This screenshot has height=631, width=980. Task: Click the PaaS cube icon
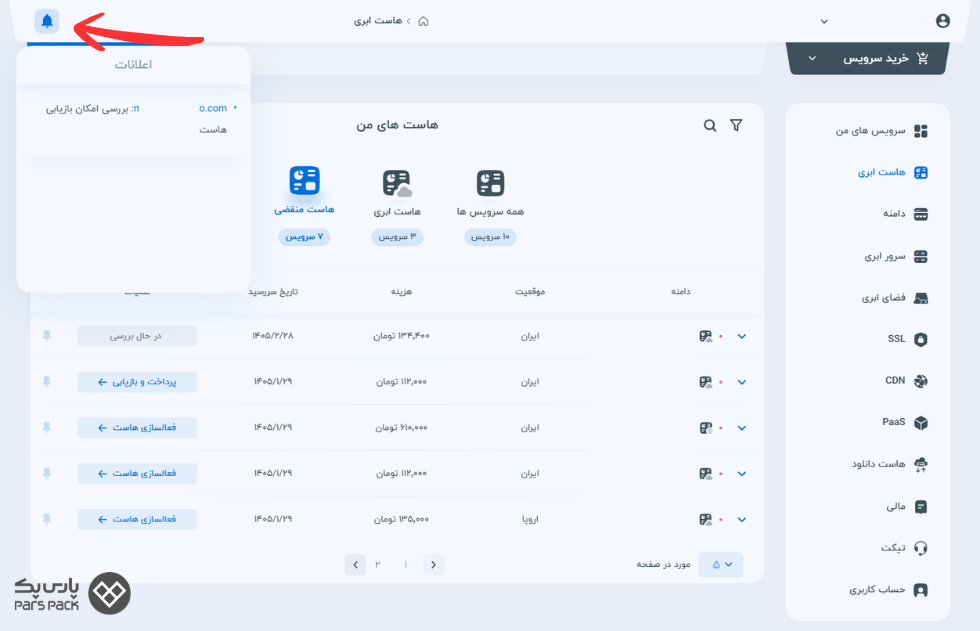pyautogui.click(x=921, y=423)
